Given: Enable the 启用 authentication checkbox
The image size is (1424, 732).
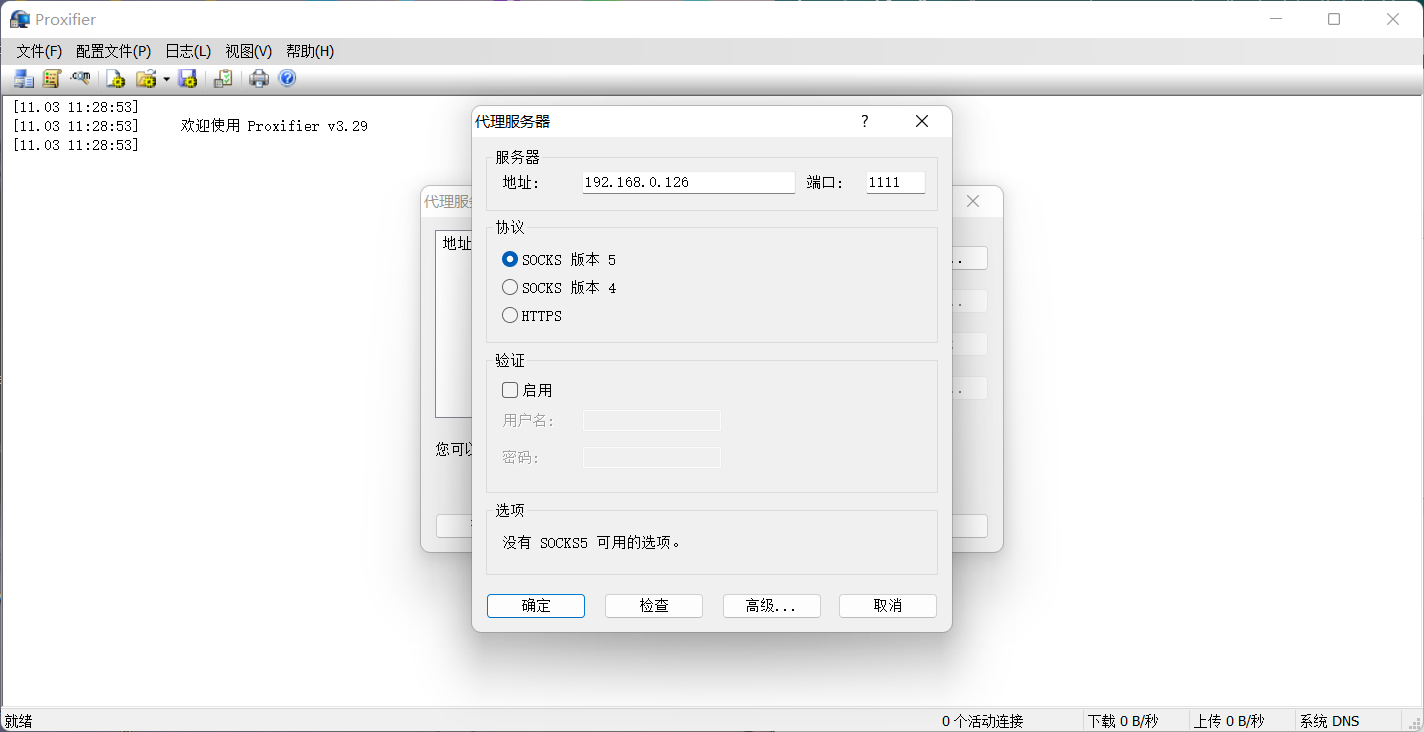Looking at the screenshot, I should tap(510, 390).
